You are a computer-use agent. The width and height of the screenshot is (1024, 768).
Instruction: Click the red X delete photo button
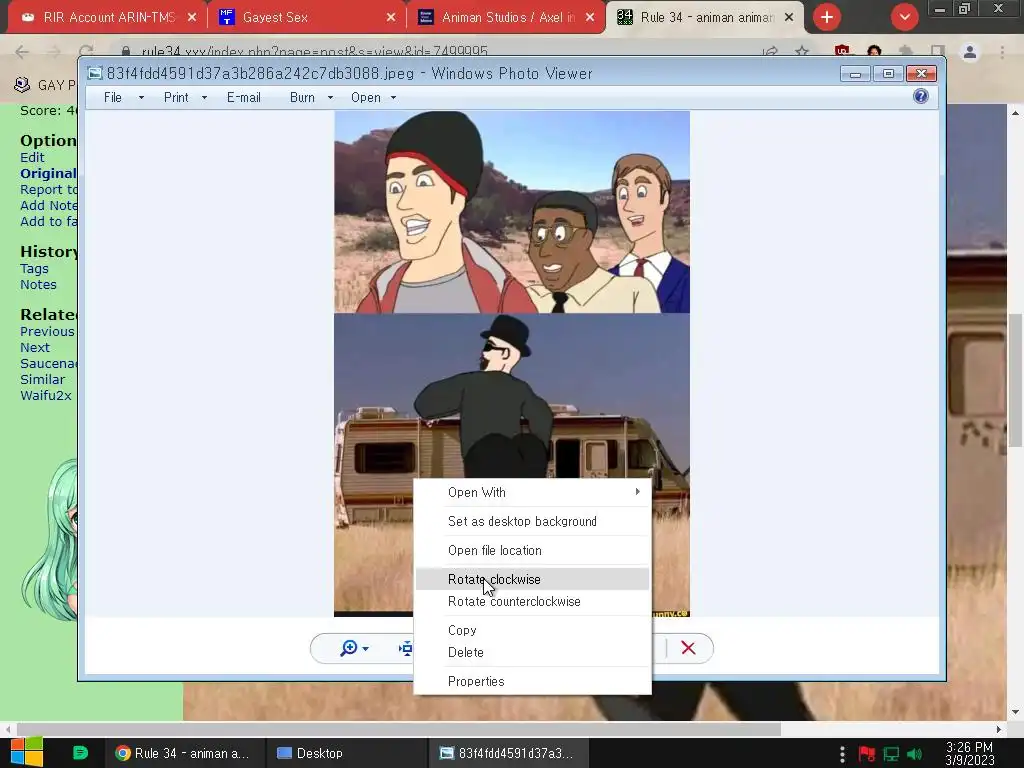[x=688, y=648]
